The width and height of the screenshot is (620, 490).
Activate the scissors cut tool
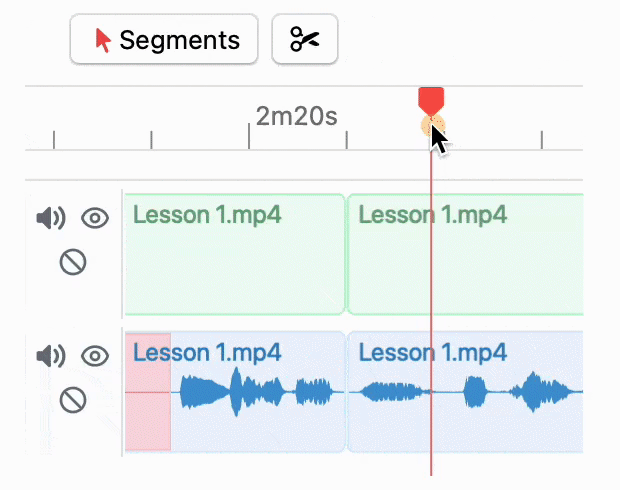tap(305, 40)
